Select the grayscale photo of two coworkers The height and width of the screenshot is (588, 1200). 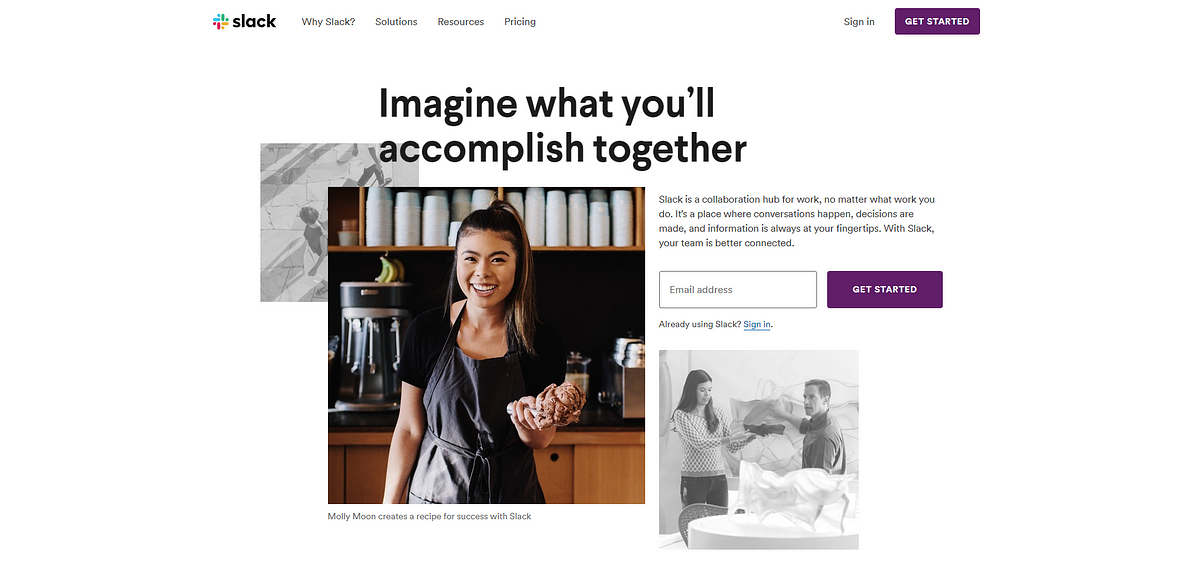[x=759, y=449]
